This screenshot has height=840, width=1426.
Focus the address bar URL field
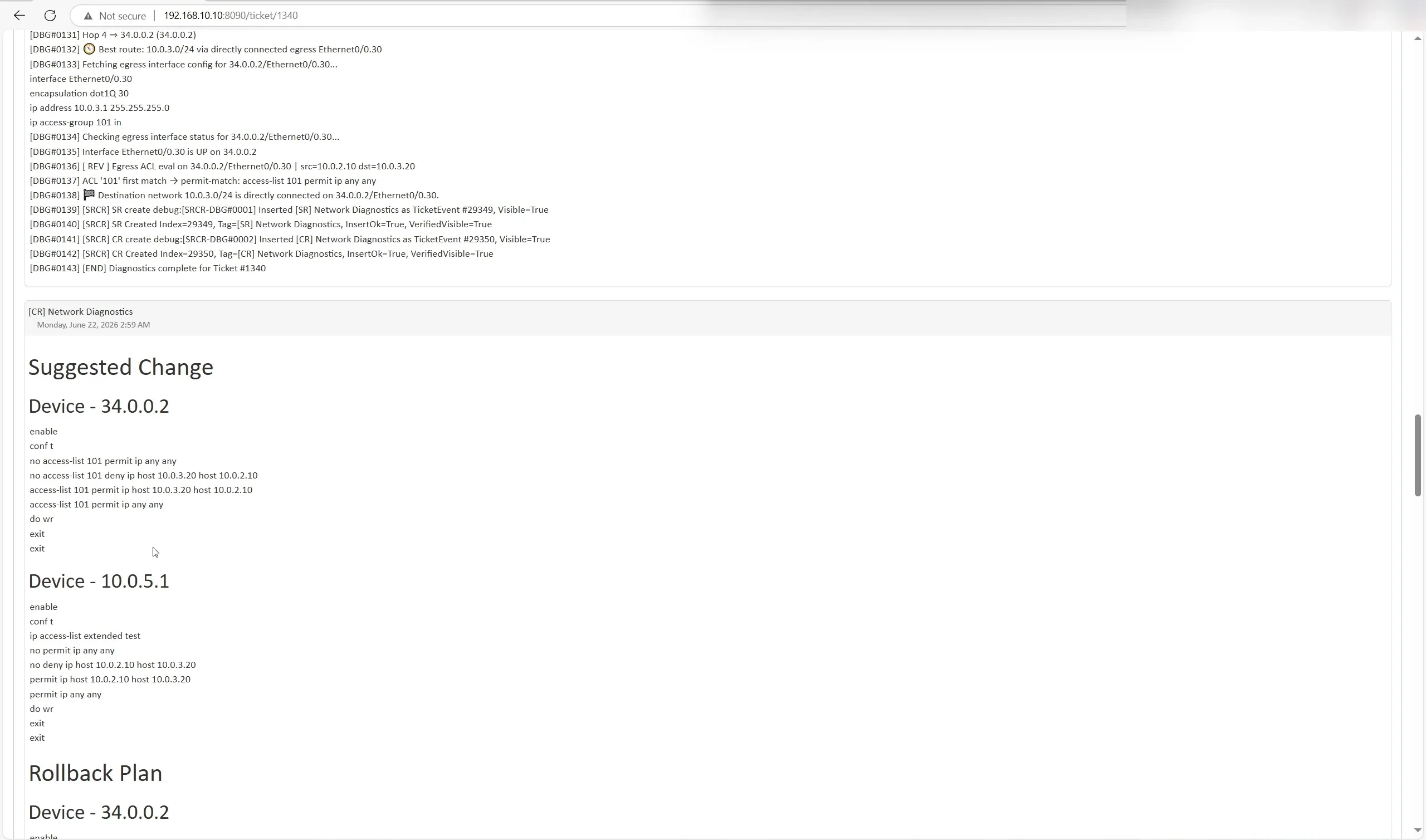click(230, 15)
